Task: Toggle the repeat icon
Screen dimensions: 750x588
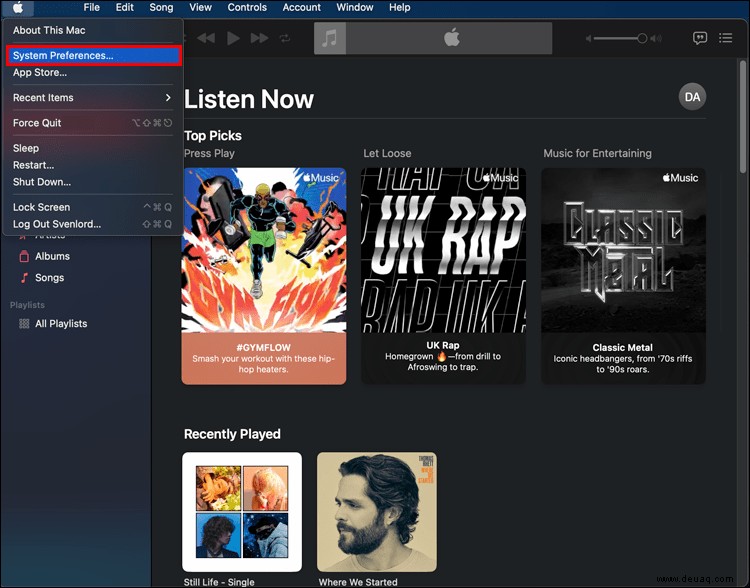Action: (285, 38)
